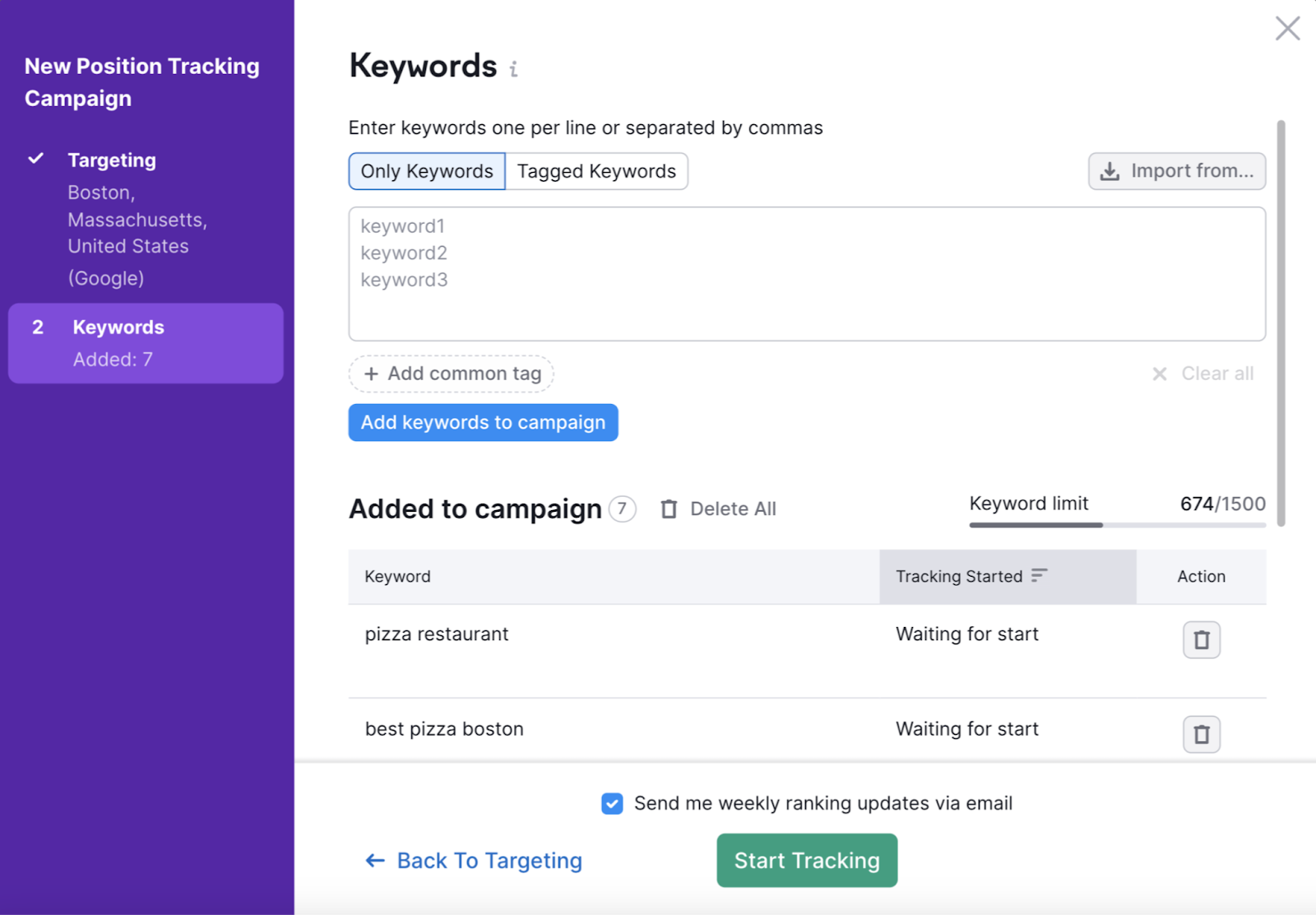Close the New Position Tracking Campaign dialog
Viewport: 1316px width, 915px height.
pyautogui.click(x=1286, y=28)
